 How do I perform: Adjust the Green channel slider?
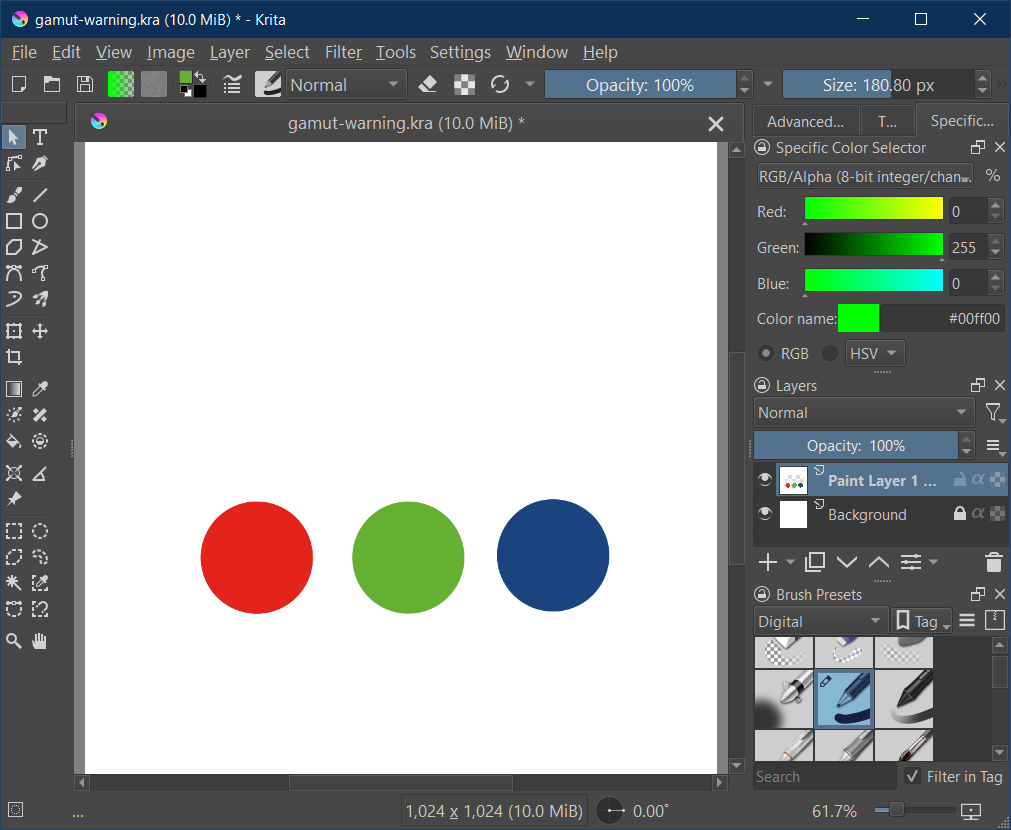click(x=873, y=245)
